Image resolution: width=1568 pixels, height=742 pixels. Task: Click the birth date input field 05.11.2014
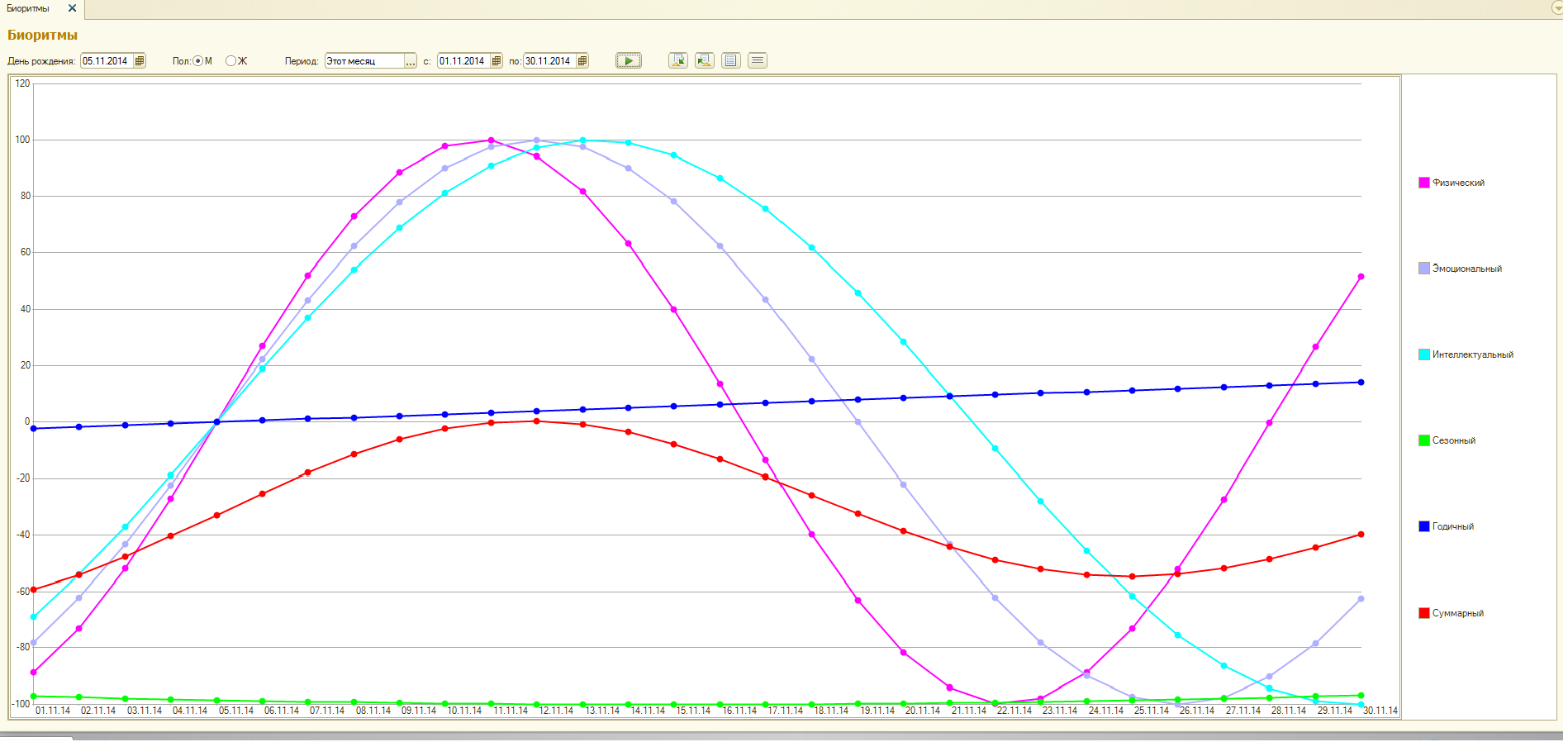(107, 61)
